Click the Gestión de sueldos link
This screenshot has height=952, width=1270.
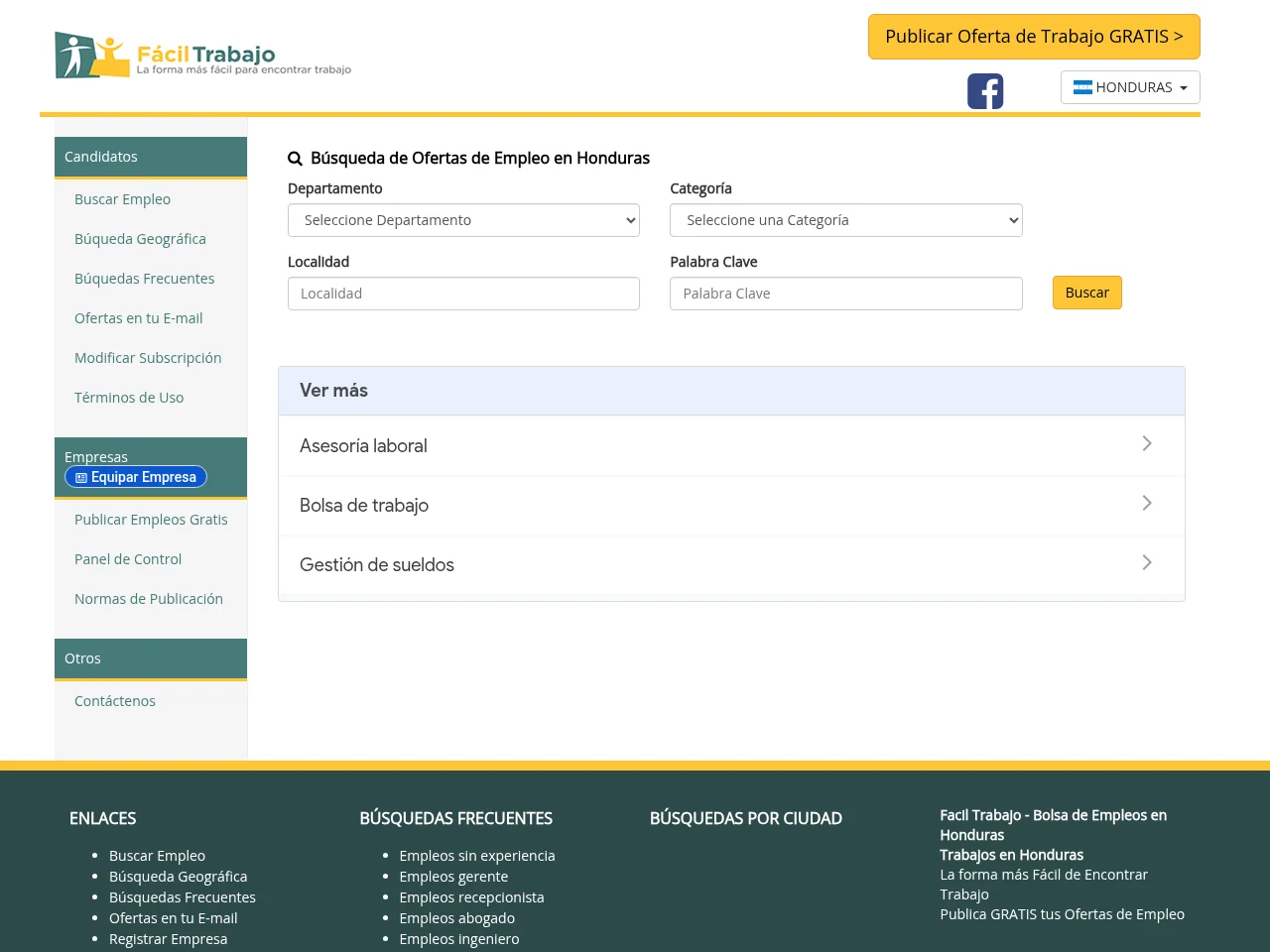point(377,565)
